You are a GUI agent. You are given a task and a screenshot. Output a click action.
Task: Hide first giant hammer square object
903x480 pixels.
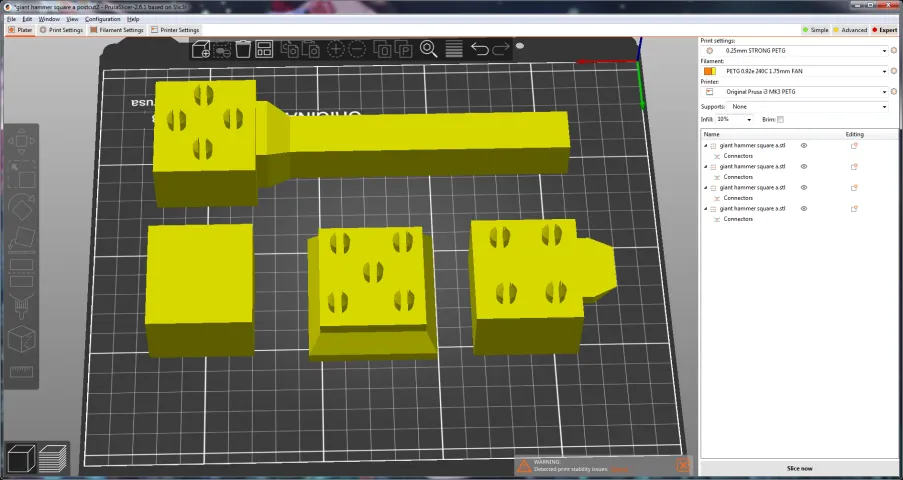click(804, 146)
